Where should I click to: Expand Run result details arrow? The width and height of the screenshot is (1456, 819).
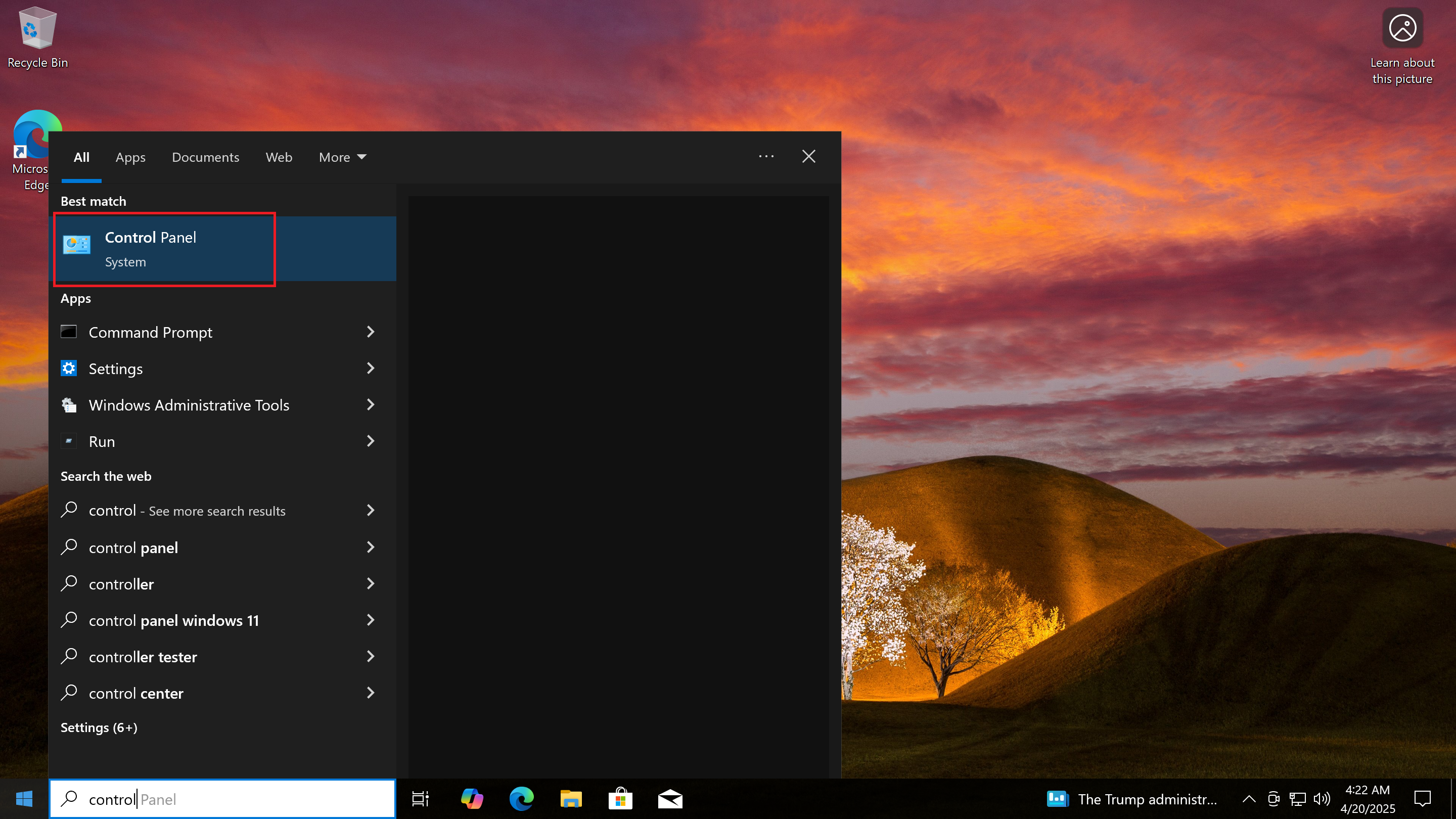[371, 440]
